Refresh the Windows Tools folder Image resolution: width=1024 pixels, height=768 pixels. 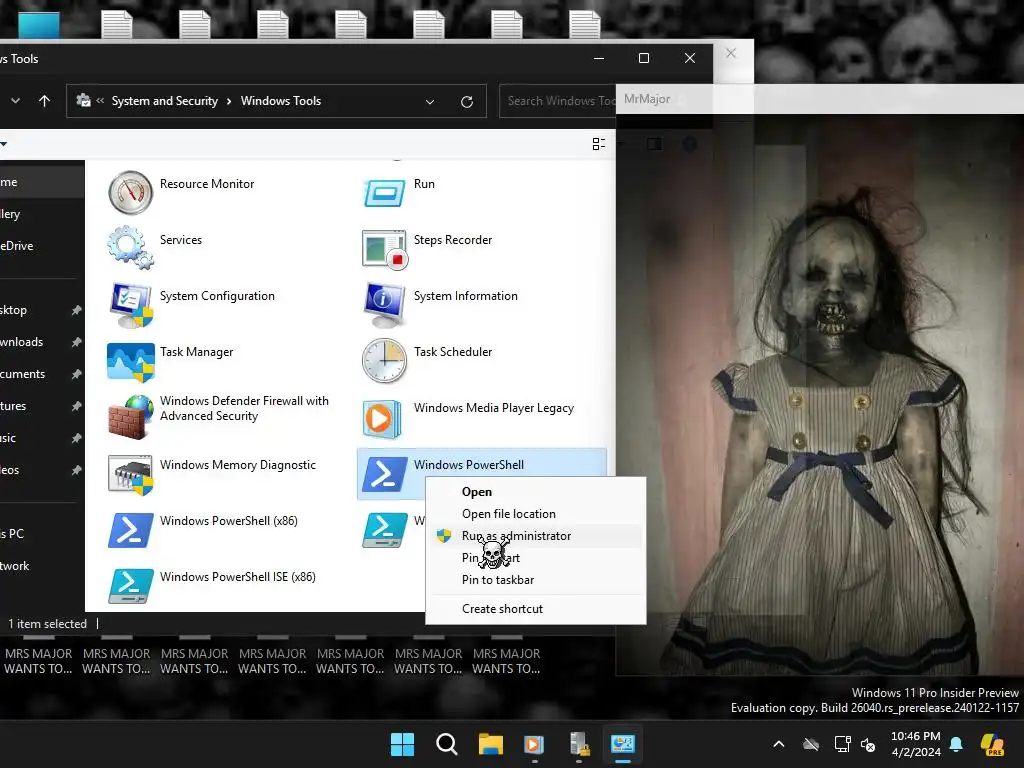pyautogui.click(x=467, y=102)
